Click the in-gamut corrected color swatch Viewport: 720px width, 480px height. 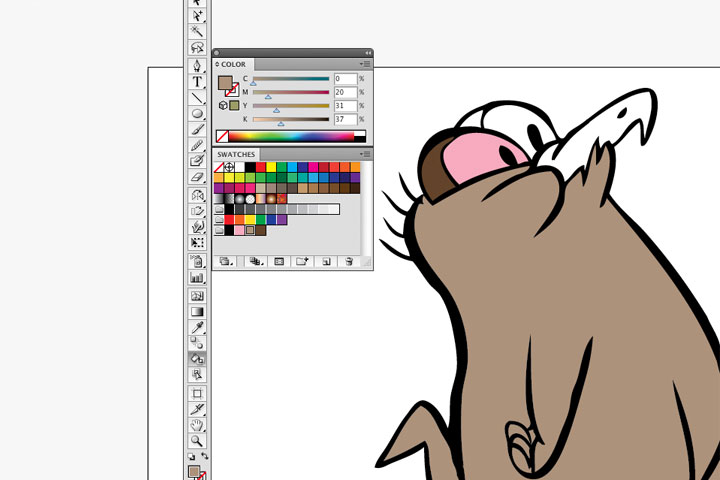tap(234, 106)
